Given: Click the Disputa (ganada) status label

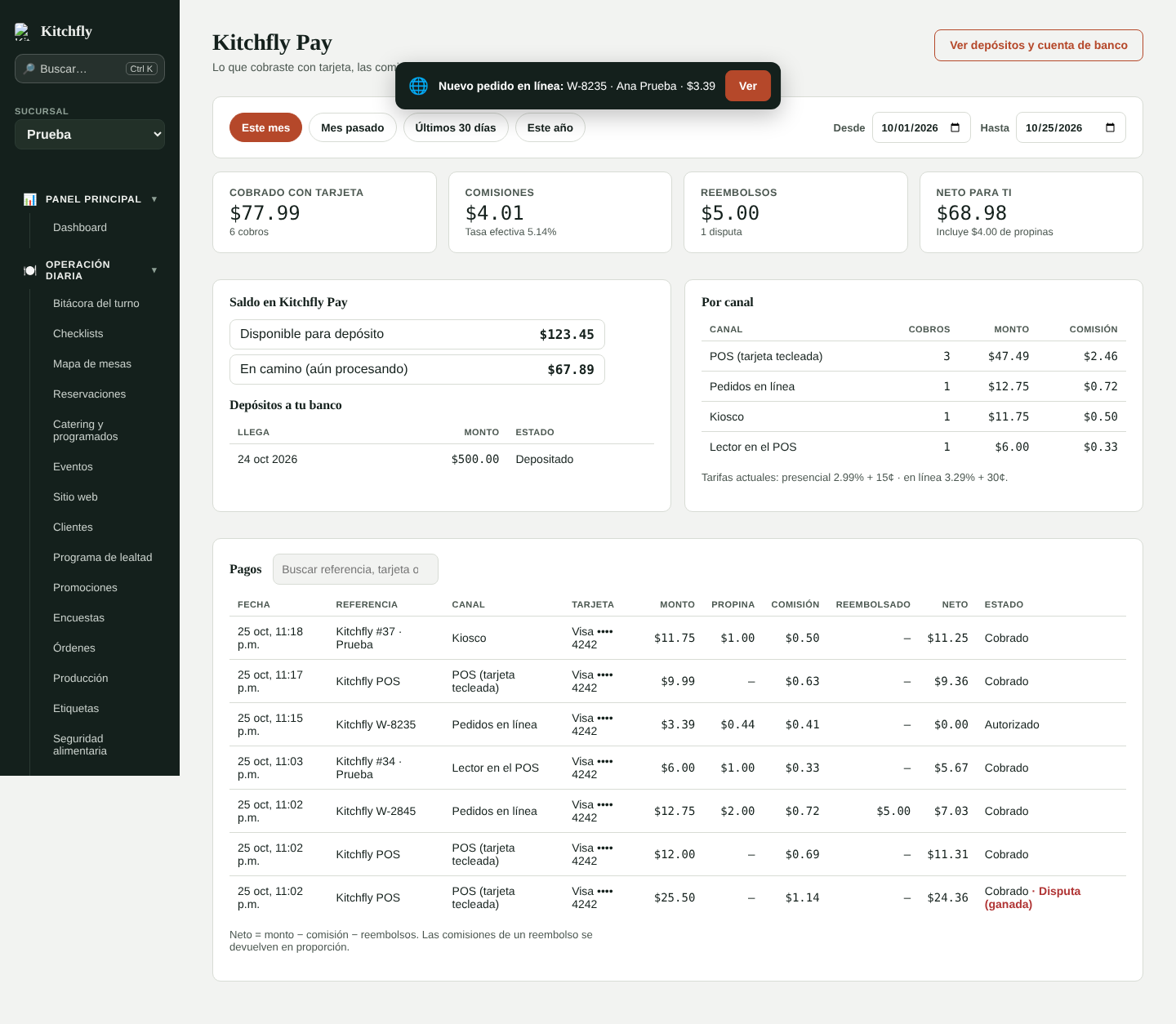Looking at the screenshot, I should click(1032, 897).
